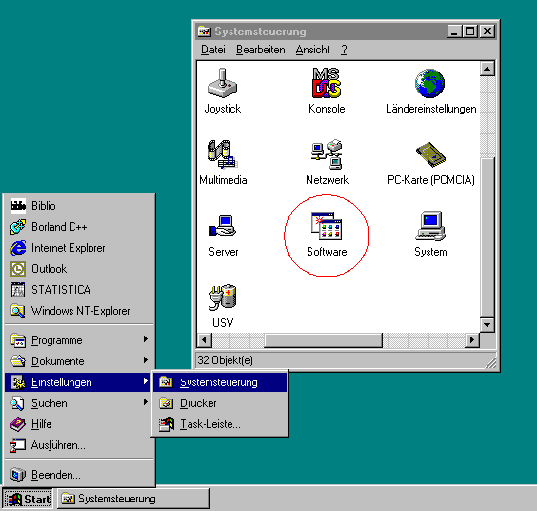The width and height of the screenshot is (537, 511).
Task: Open the Ansicht menu
Action: pos(312,50)
